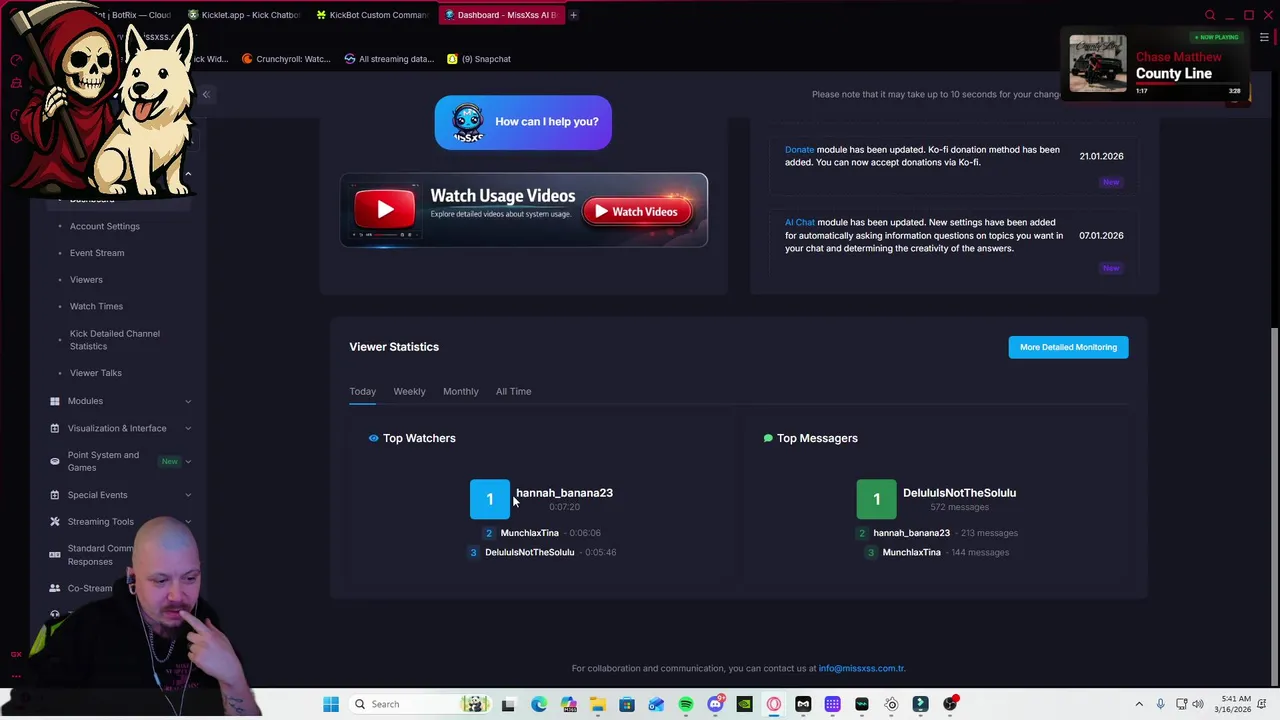The image size is (1280, 720).
Task: Expand the Special Events chevron
Action: 188,495
